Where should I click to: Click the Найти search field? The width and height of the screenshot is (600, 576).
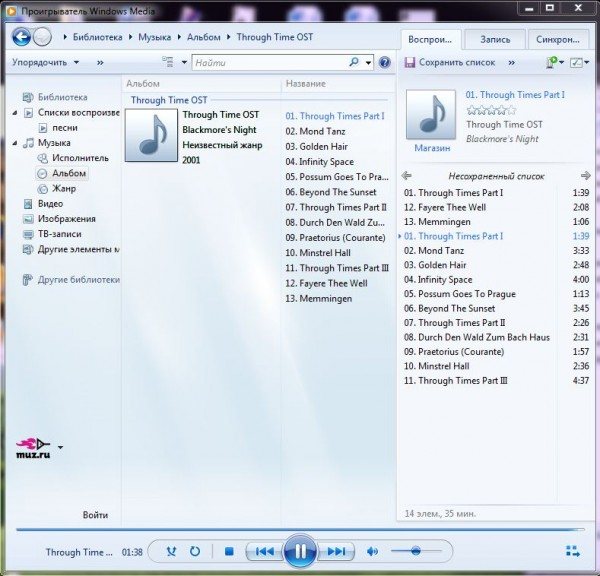pyautogui.click(x=271, y=62)
